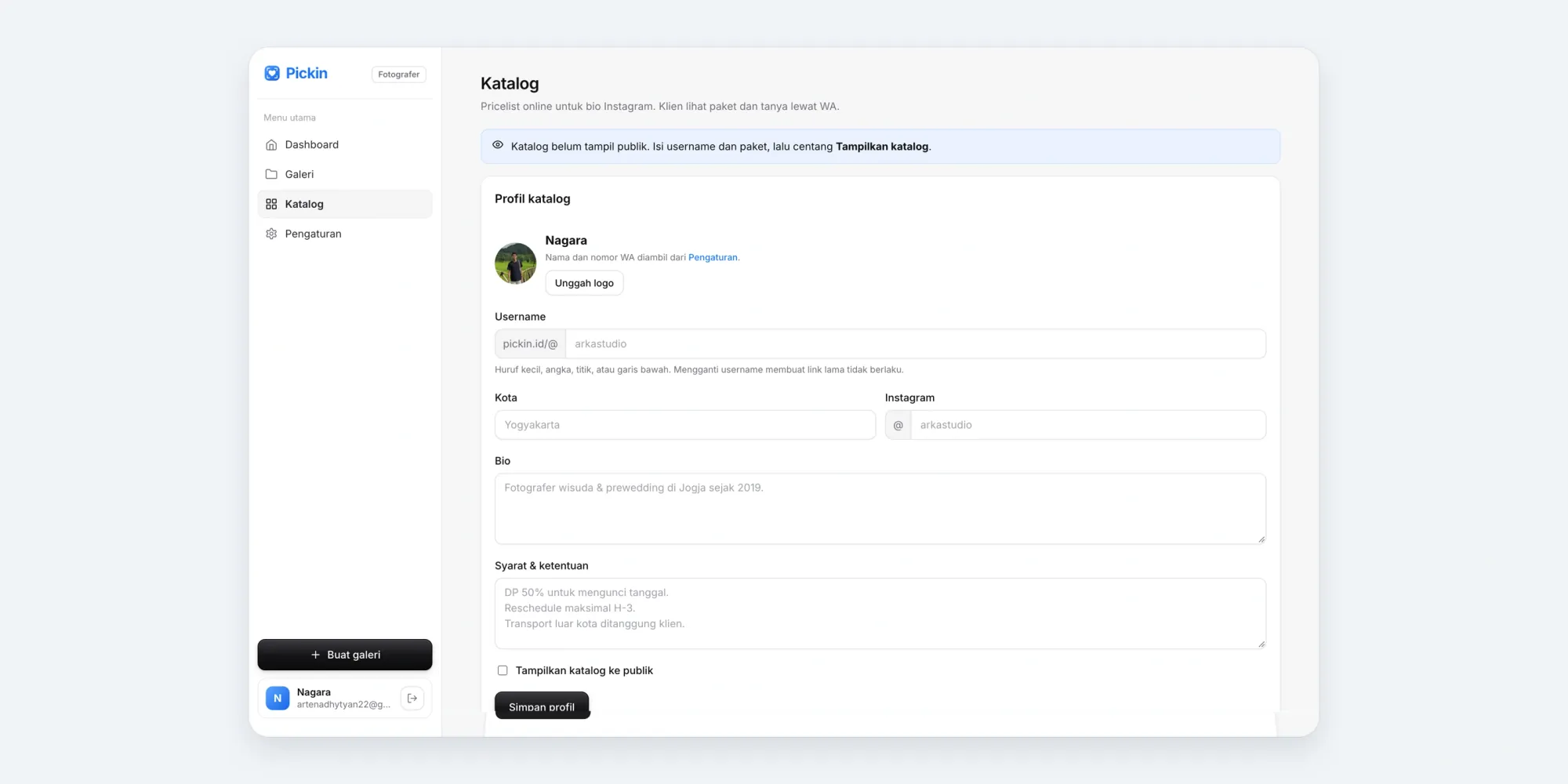Click the Buat galeri button
This screenshot has width=1568, height=784.
(x=345, y=655)
